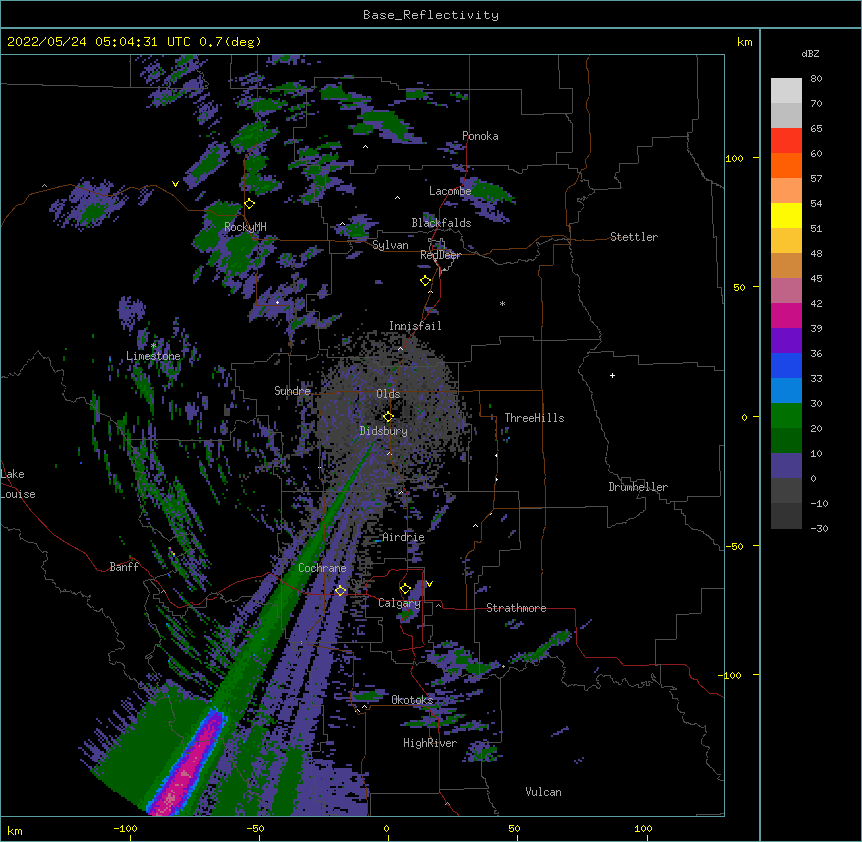Click the Okotoks label
This screenshot has height=842, width=862.
click(412, 700)
